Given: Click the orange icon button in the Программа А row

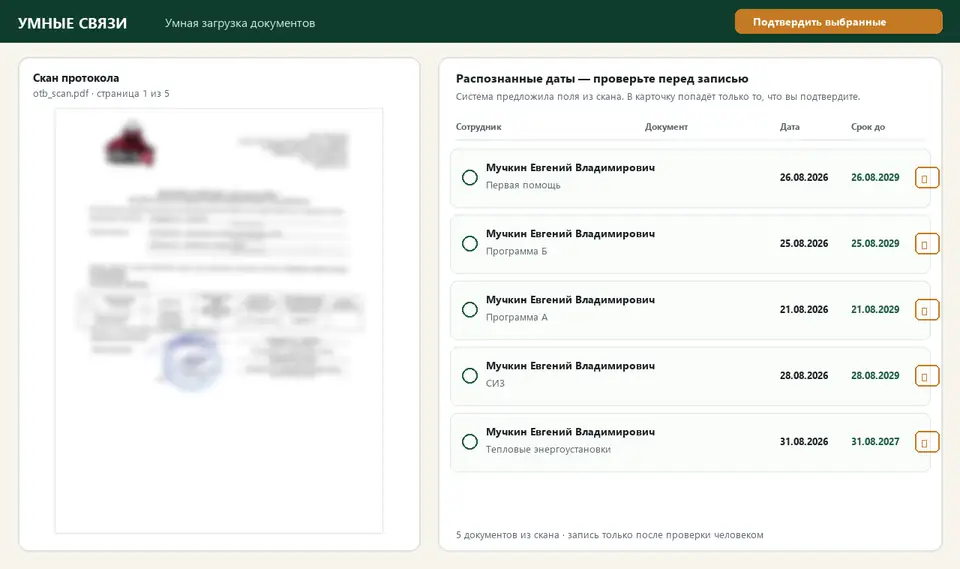Looking at the screenshot, I should click(x=926, y=311).
